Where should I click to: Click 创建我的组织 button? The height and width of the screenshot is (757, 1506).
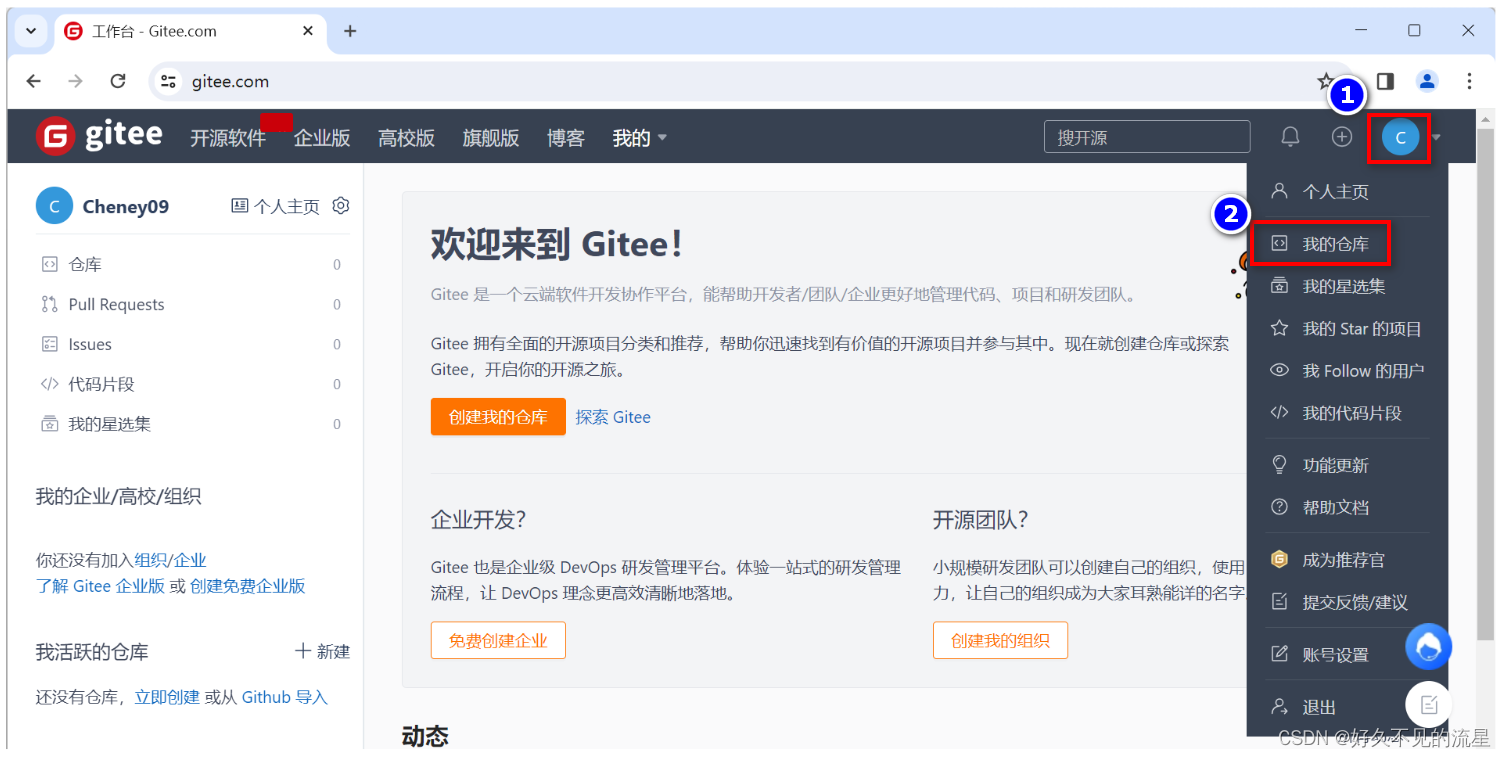pyautogui.click(x=1000, y=640)
